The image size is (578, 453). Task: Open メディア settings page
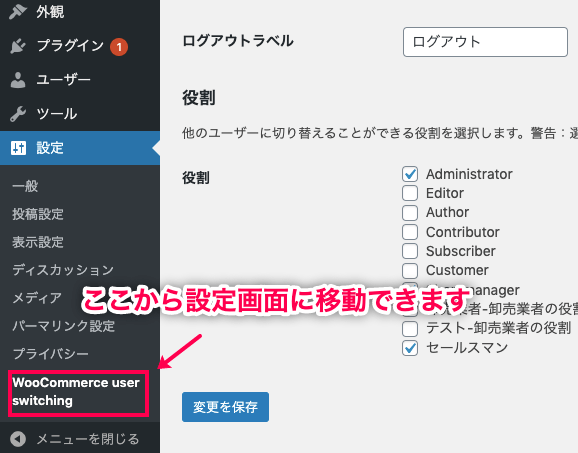click(x=37, y=298)
